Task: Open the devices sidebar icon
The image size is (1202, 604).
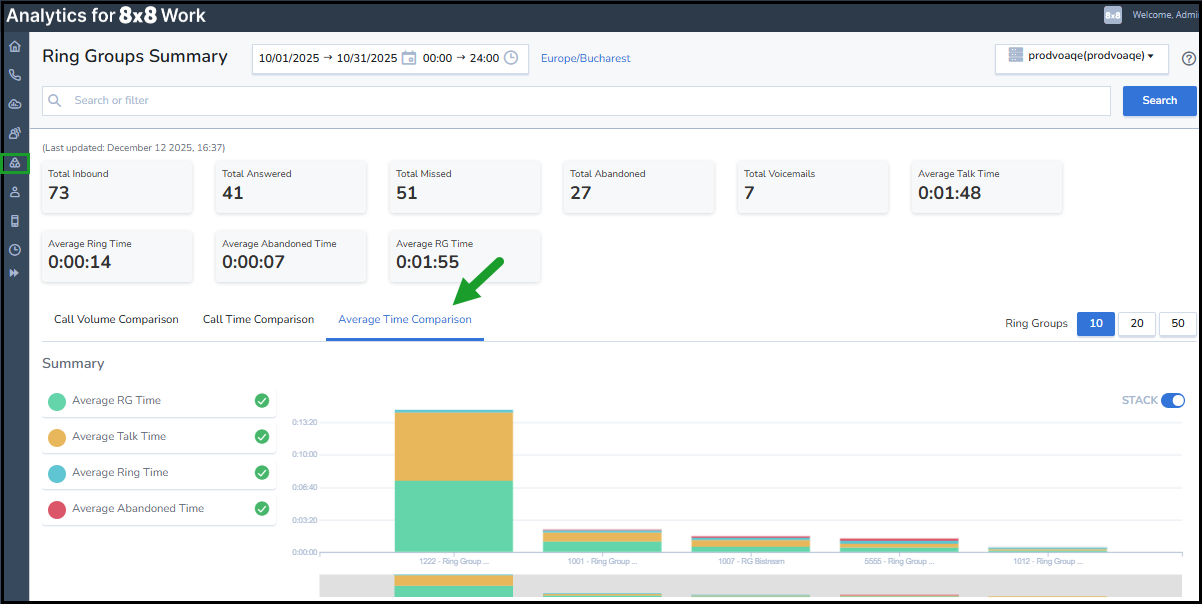Action: [15, 221]
